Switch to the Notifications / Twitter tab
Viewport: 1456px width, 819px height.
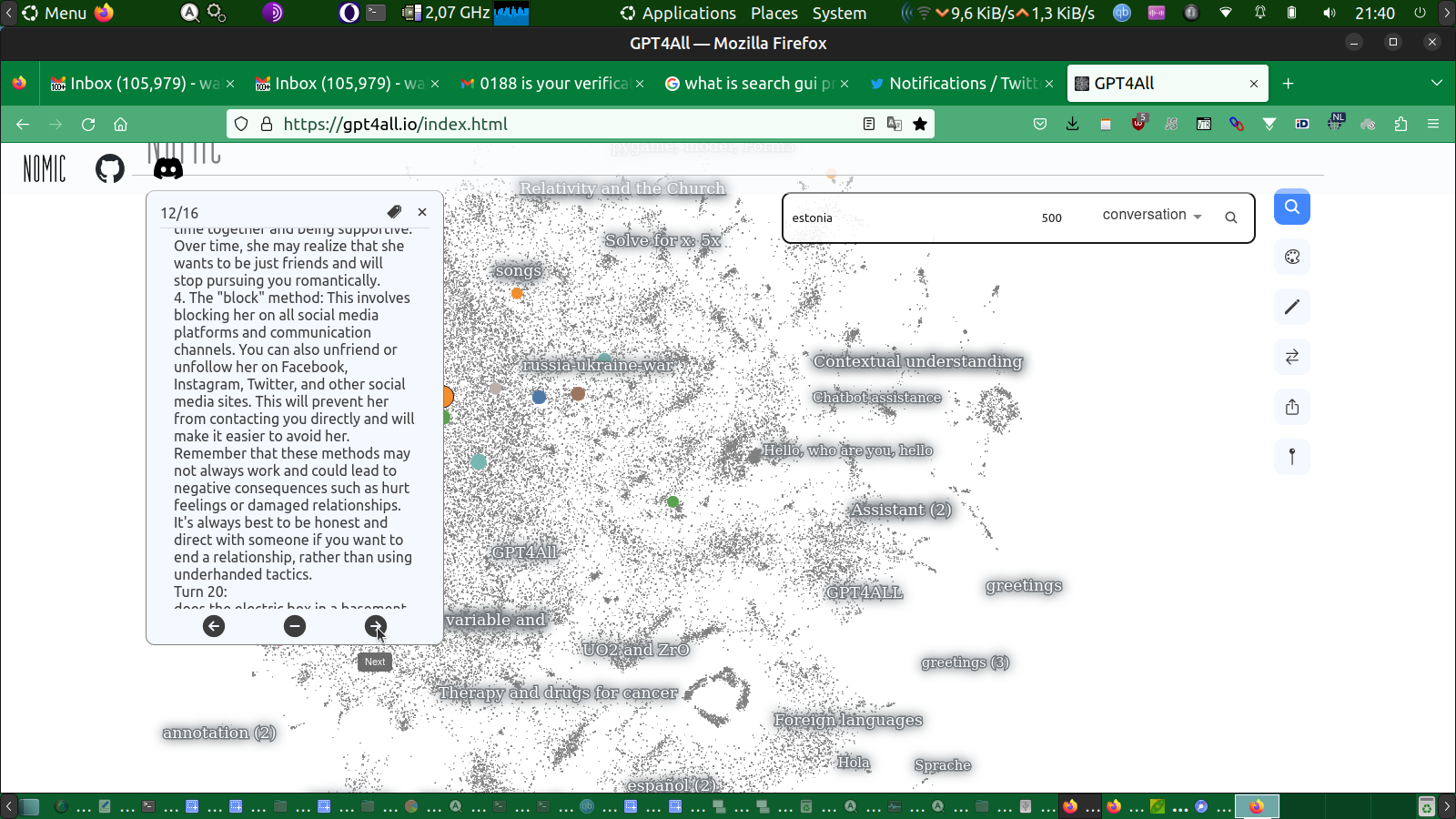[963, 84]
